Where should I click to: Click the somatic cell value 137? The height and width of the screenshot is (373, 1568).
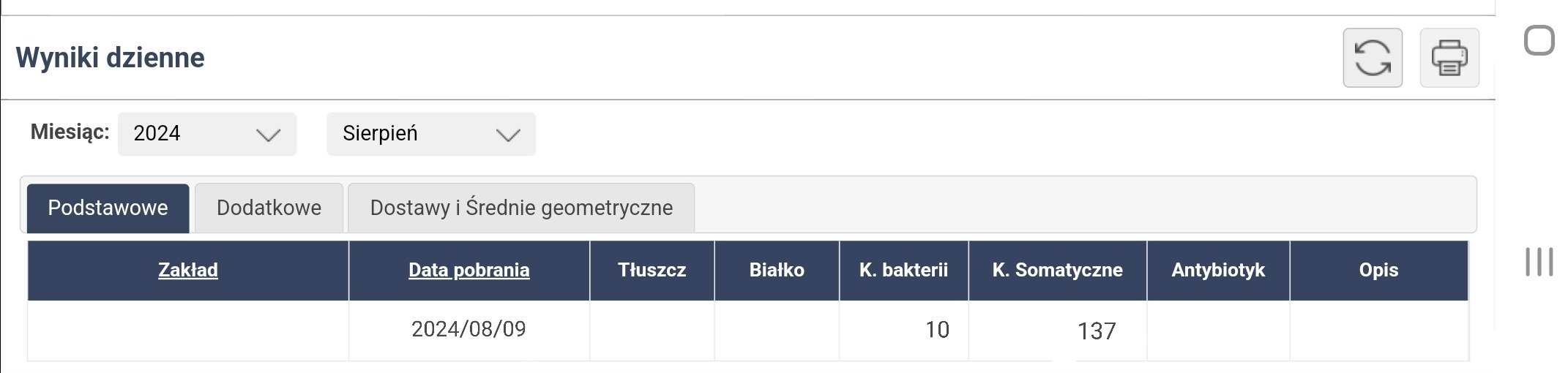[1096, 331]
